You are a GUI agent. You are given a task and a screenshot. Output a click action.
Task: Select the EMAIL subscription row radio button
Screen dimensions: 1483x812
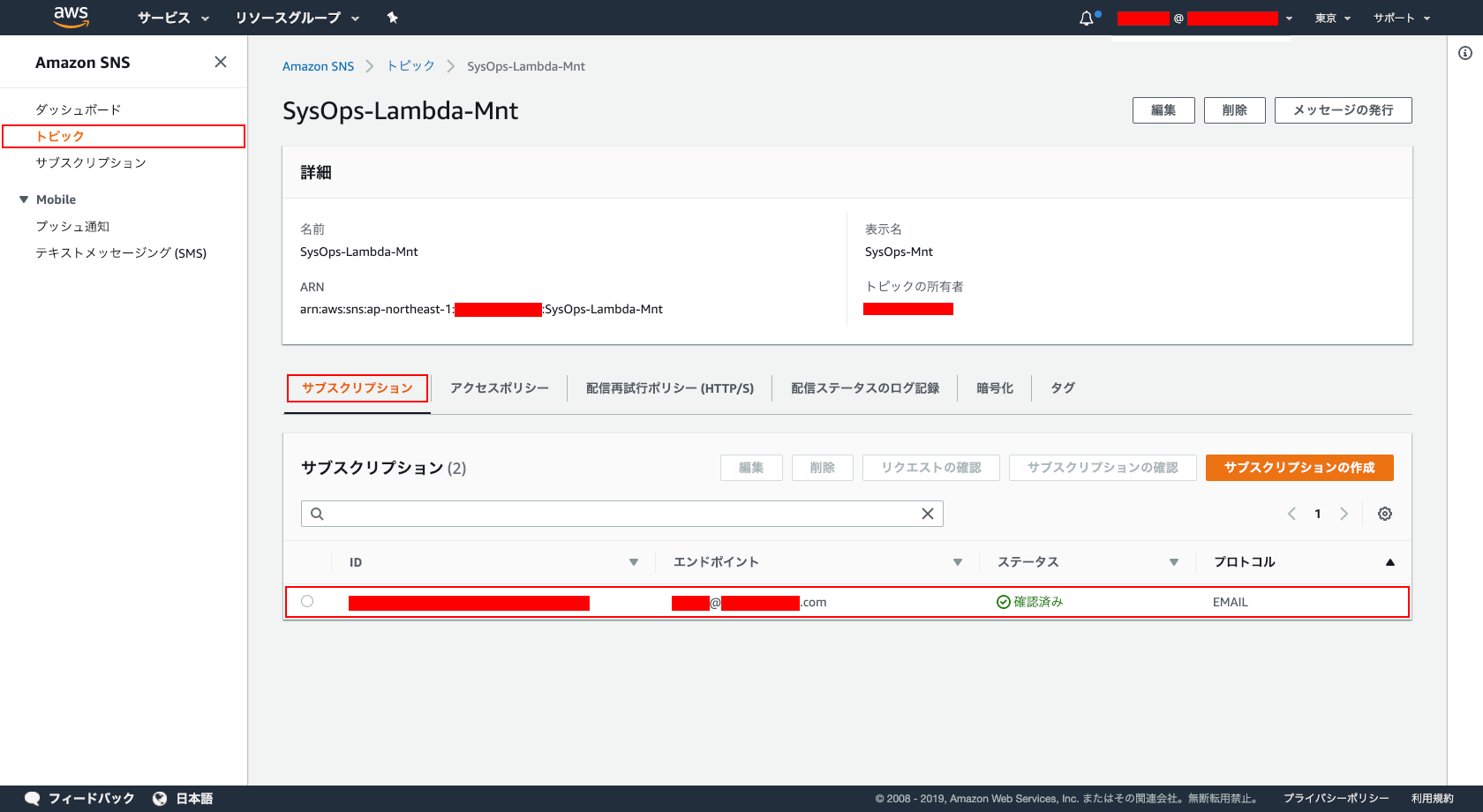tap(306, 601)
